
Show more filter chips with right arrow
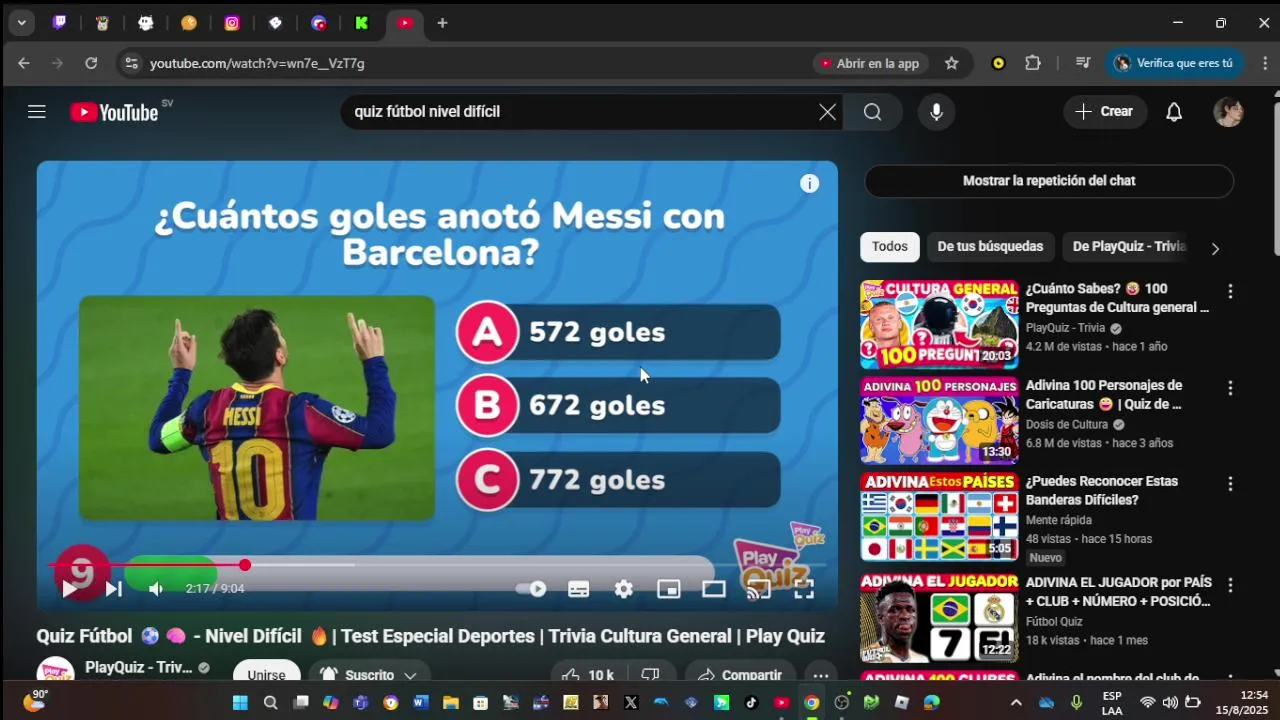tap(1215, 248)
